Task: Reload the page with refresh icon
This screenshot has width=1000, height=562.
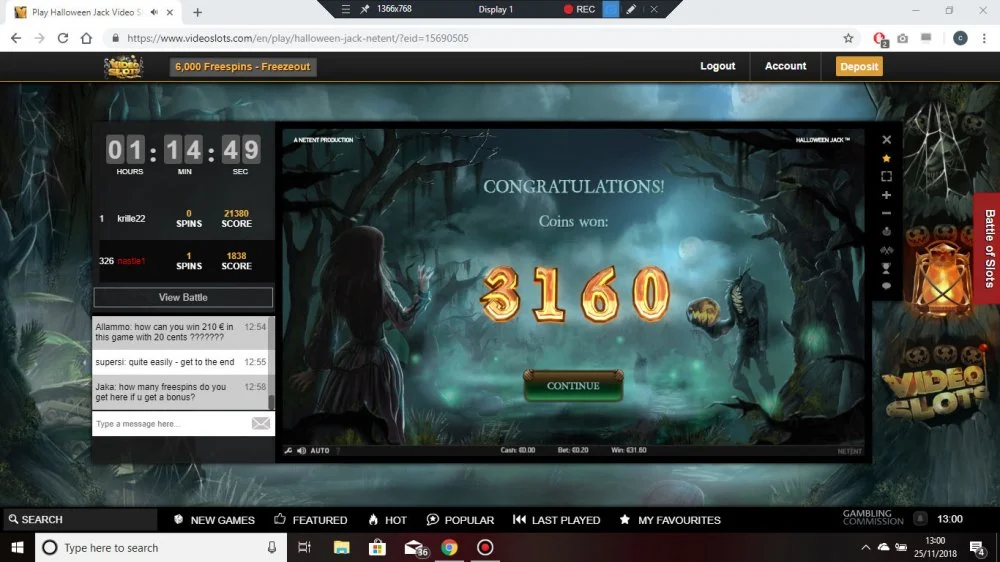Action: click(62, 38)
